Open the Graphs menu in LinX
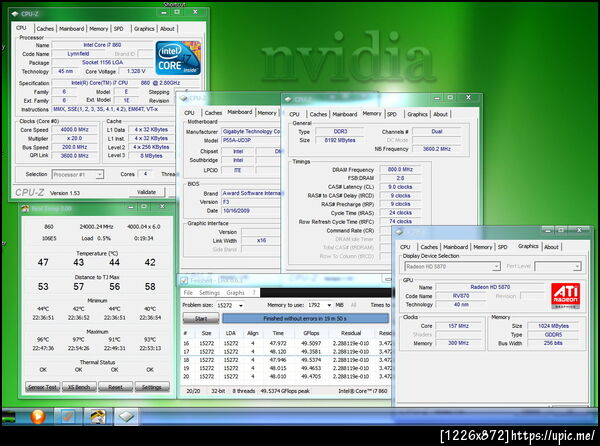This screenshot has width=600, height=446. pyautogui.click(x=235, y=293)
